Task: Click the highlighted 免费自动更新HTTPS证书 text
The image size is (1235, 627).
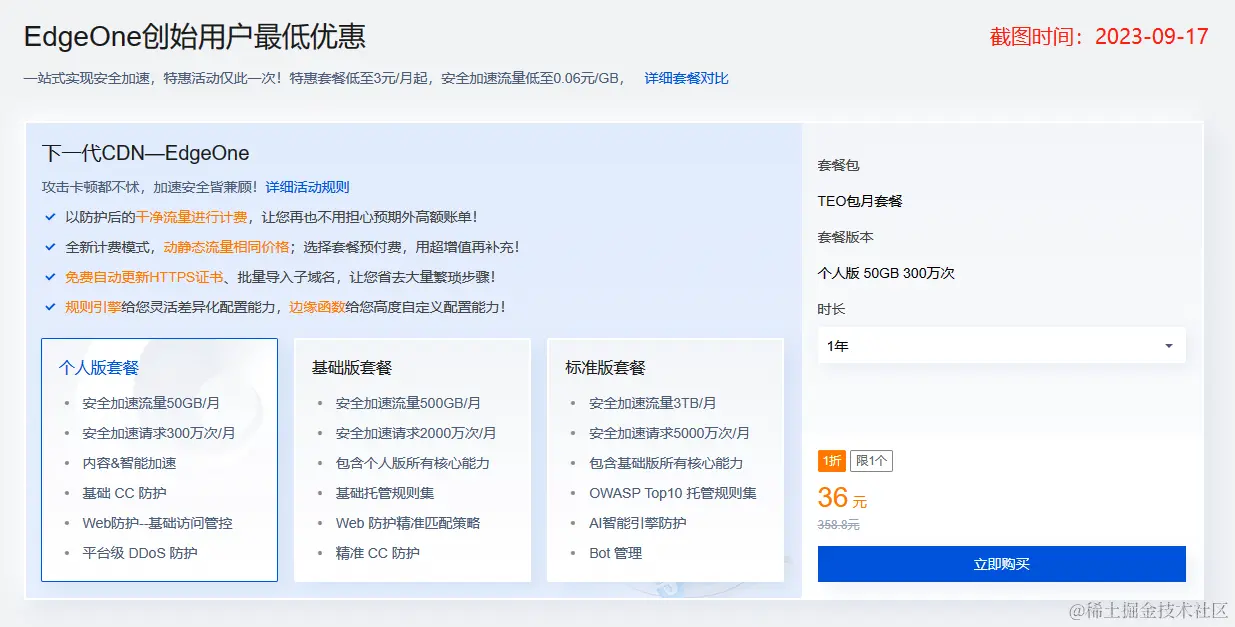Action: [x=144, y=277]
